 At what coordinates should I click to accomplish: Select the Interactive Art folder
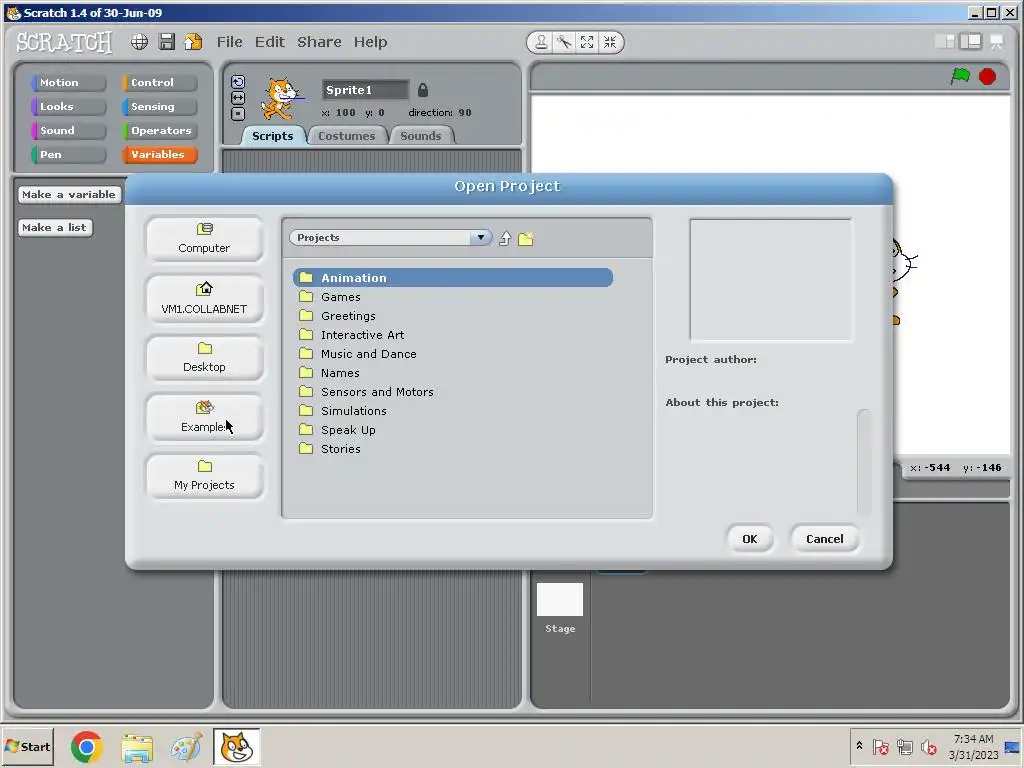pyautogui.click(x=453, y=334)
